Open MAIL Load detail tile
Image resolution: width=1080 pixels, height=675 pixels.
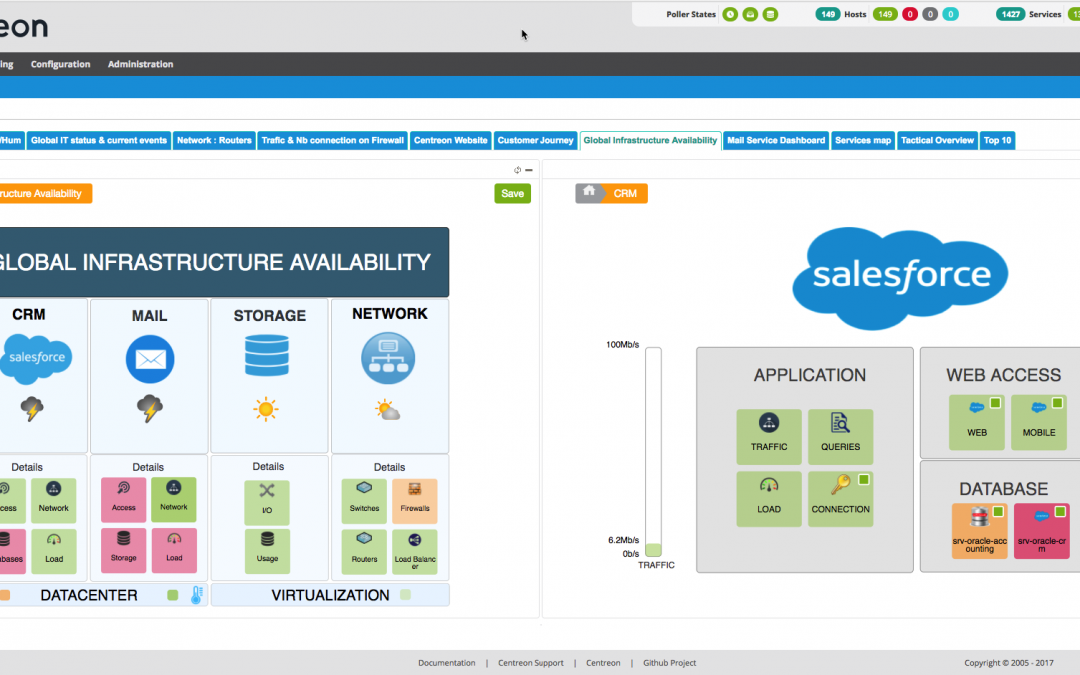tap(174, 550)
